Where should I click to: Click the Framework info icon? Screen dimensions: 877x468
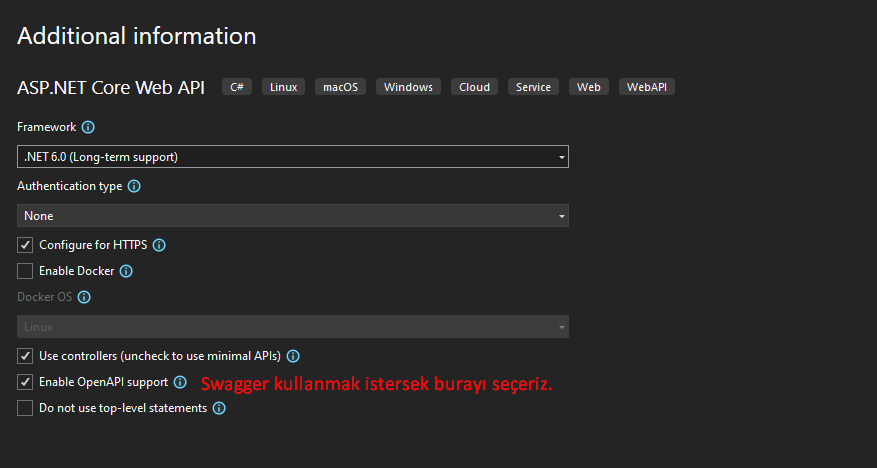(88, 127)
